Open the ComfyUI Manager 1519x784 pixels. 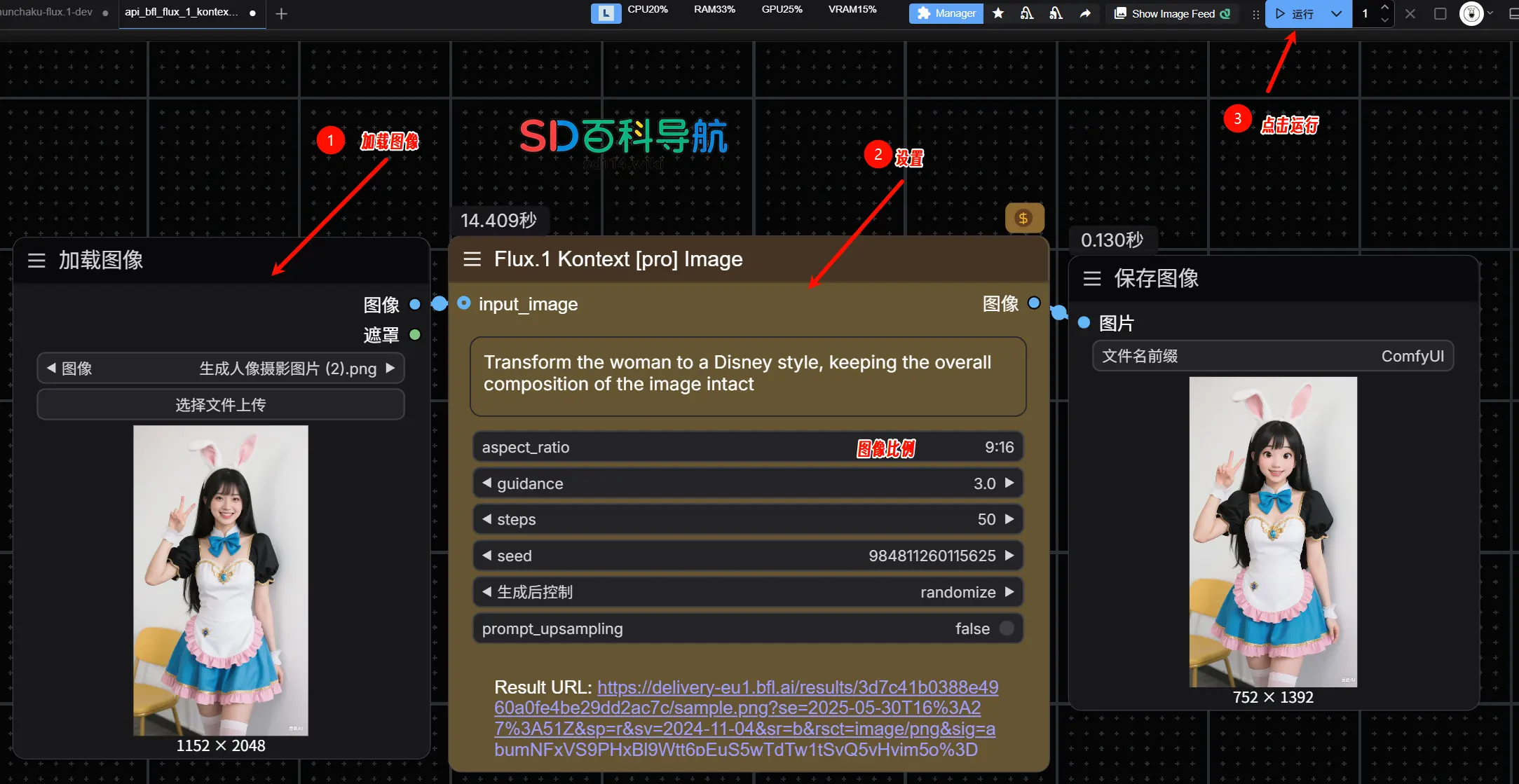click(x=946, y=13)
